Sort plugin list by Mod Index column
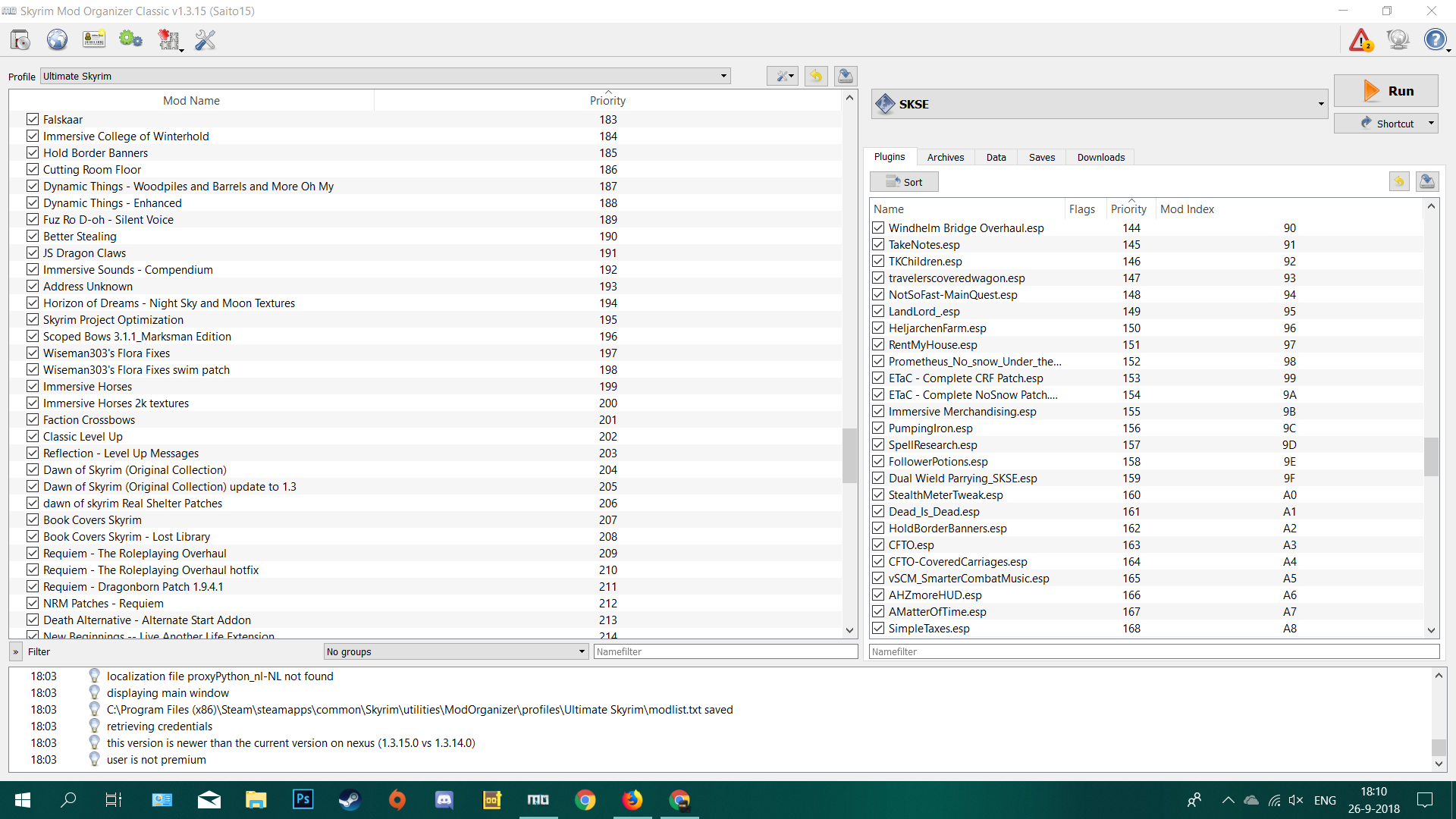Screen dimensions: 1456x819 coord(1289,209)
